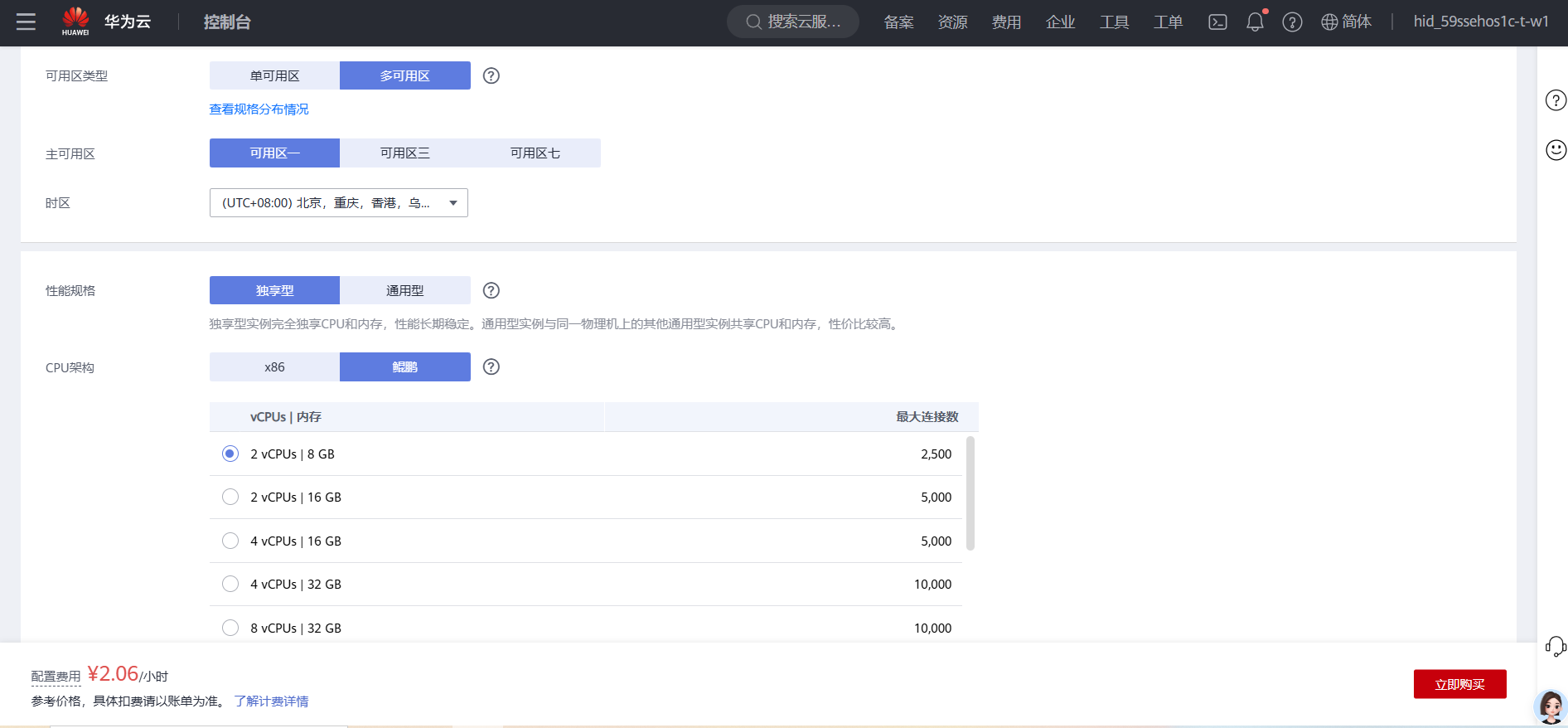Image resolution: width=1568 pixels, height=728 pixels.
Task: Open 查看规格分布情况 link
Action: pos(259,109)
